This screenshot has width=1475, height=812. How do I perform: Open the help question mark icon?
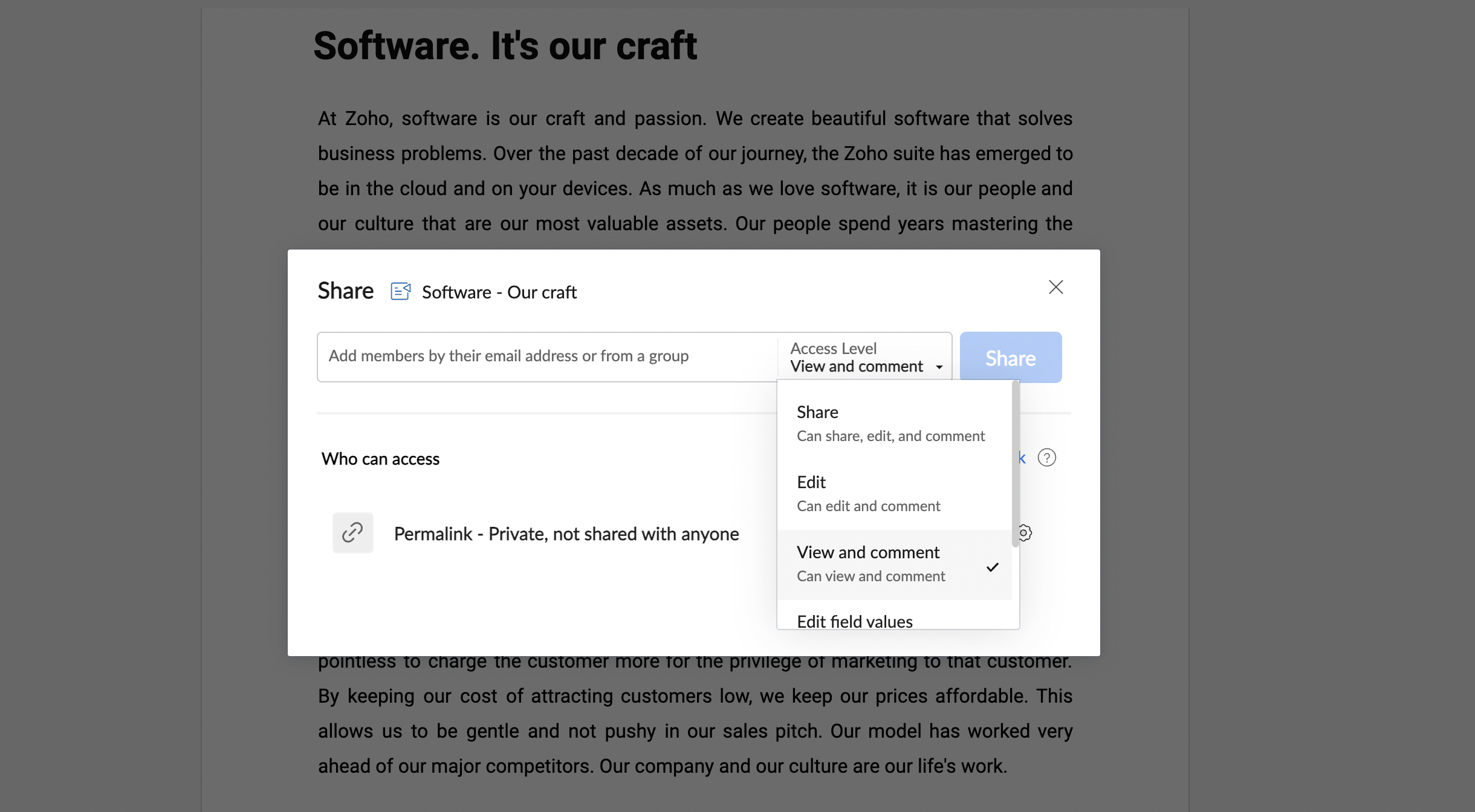[1046, 458]
